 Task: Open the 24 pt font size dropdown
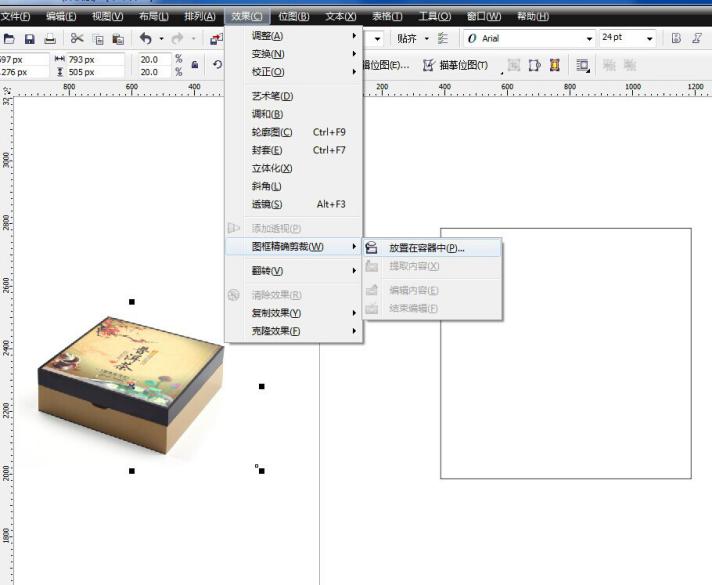pos(649,39)
